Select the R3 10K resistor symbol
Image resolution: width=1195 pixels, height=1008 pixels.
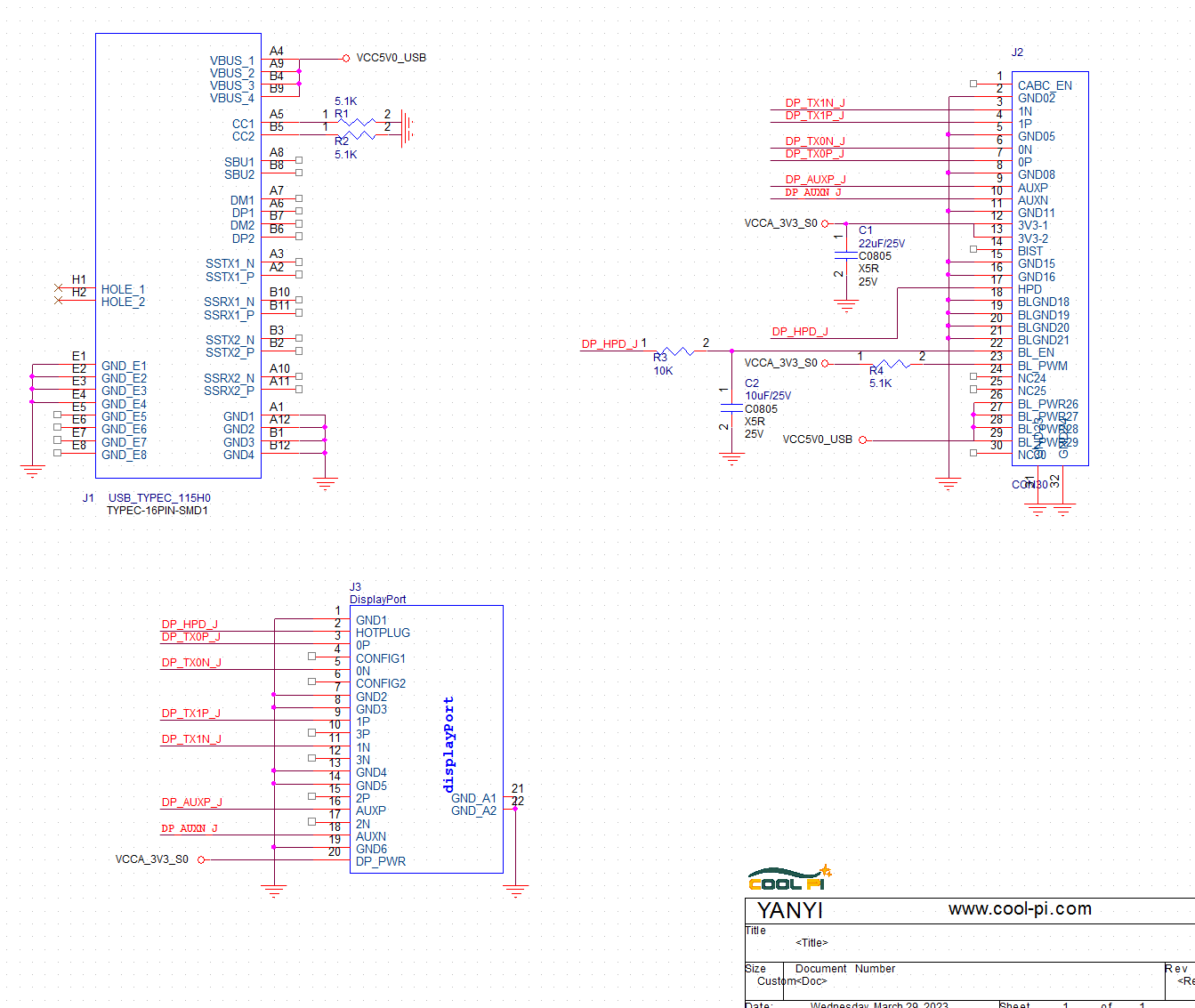click(x=677, y=351)
